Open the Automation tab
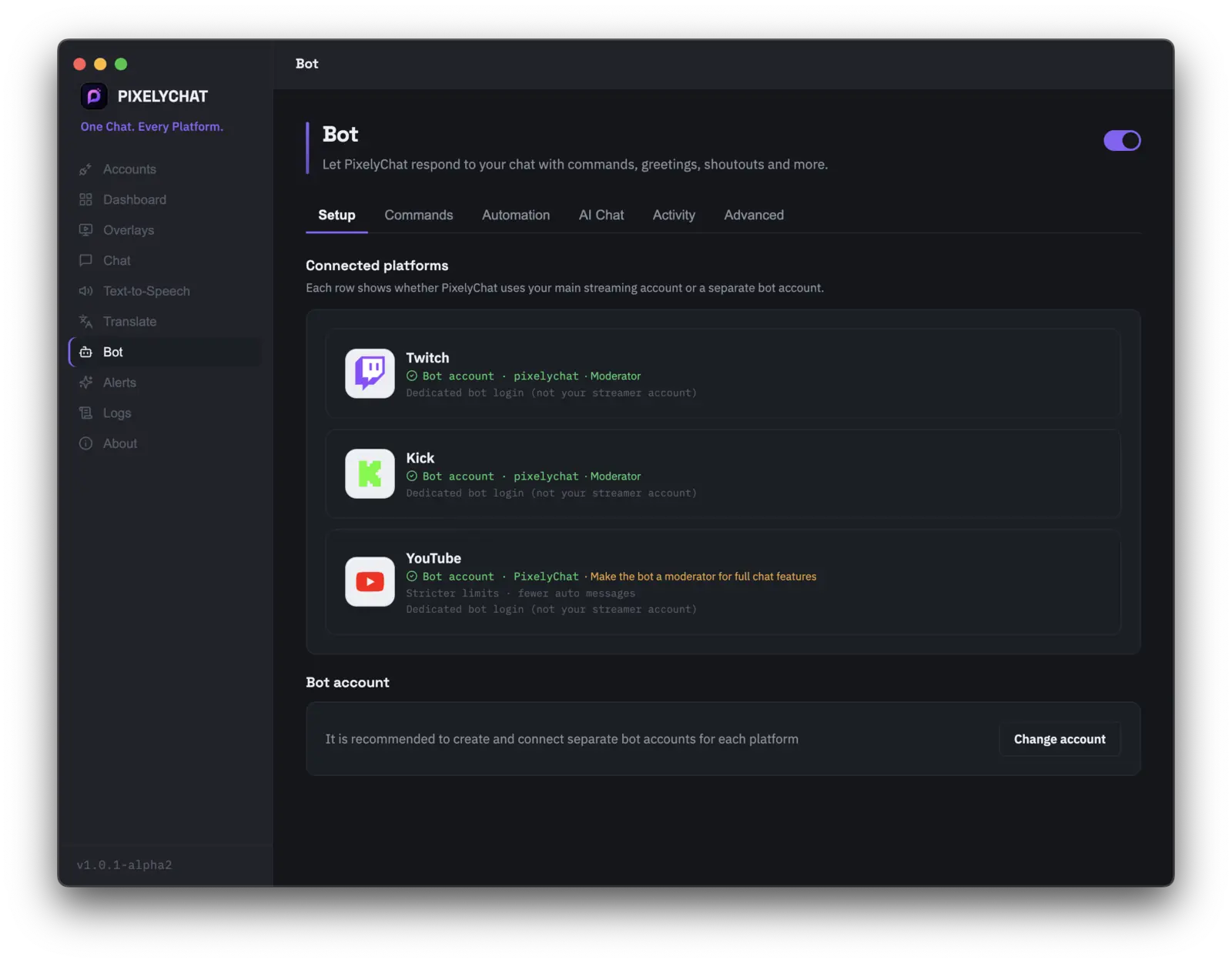 tap(516, 215)
